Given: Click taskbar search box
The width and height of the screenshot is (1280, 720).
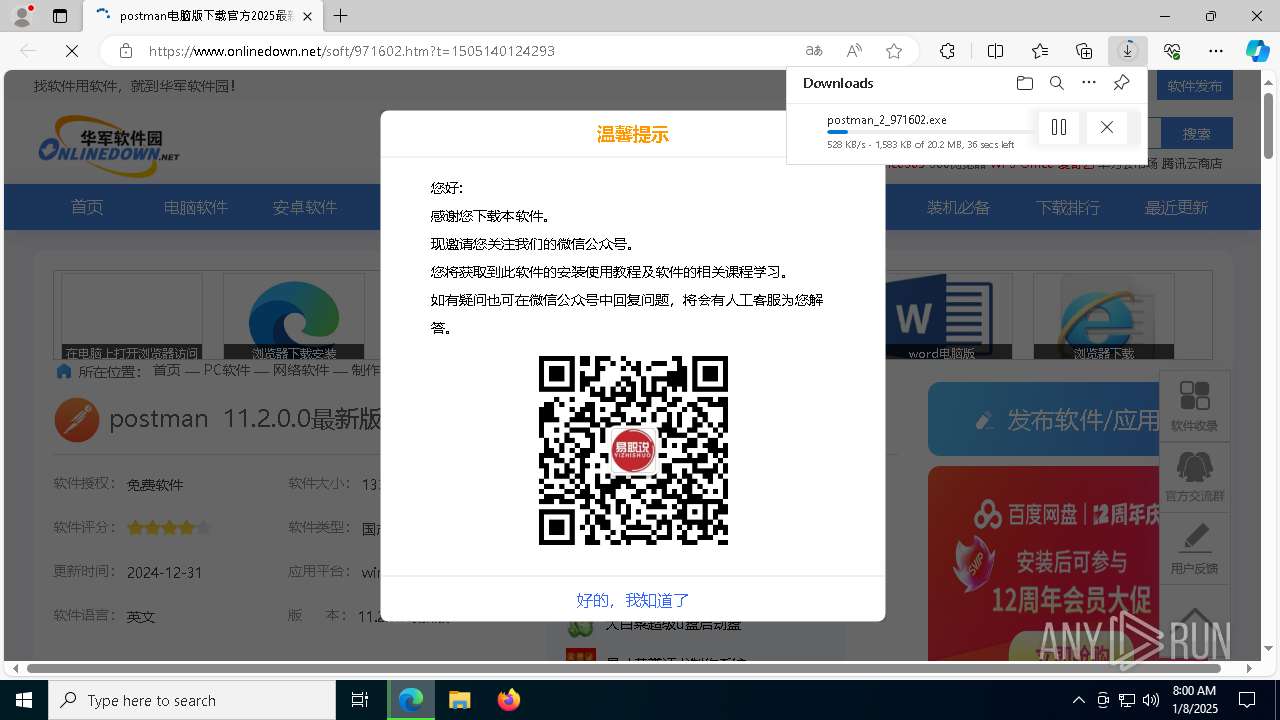Looking at the screenshot, I should pos(192,700).
